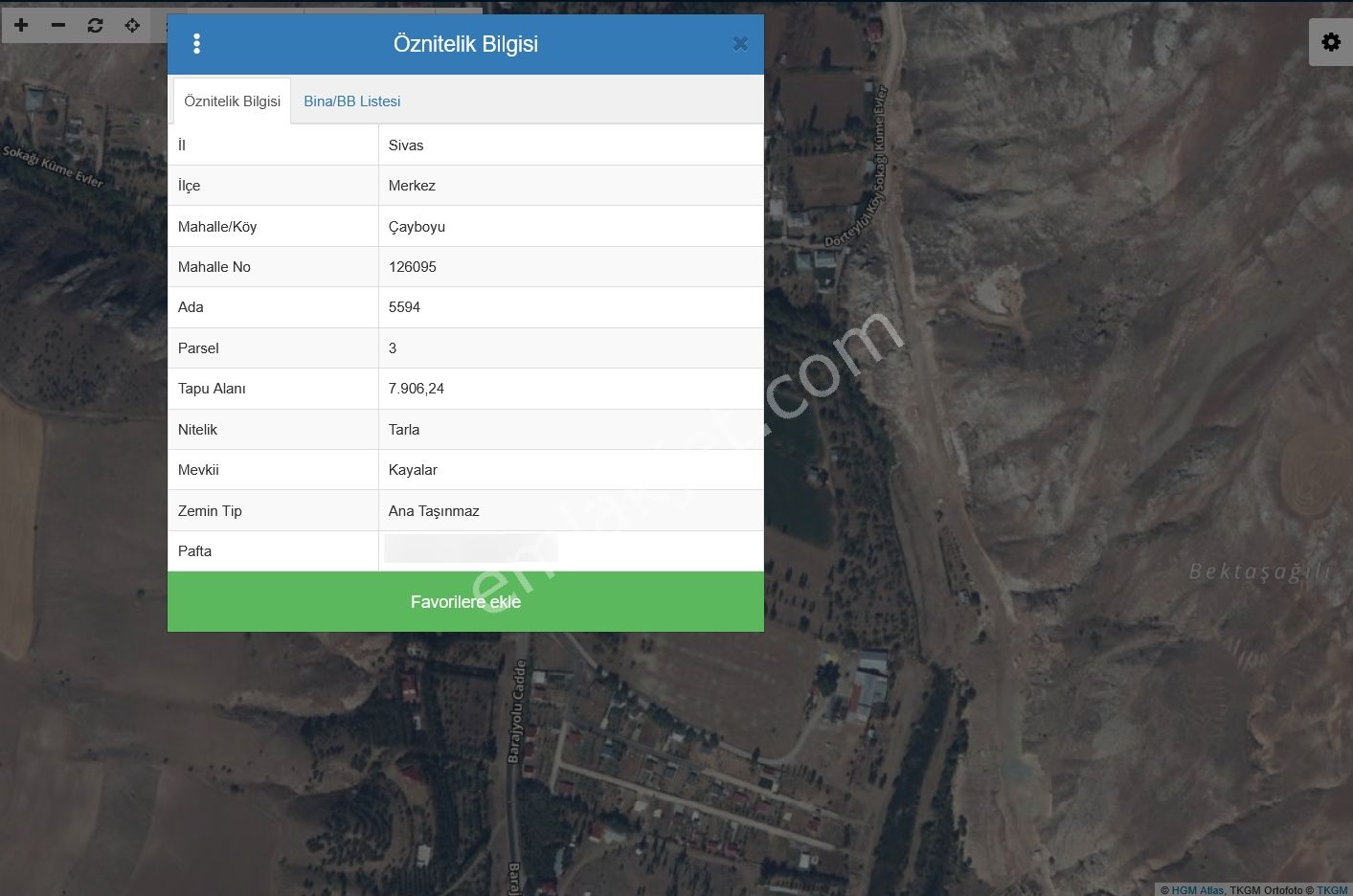
Task: Switch to Bina/BB Listesi tab
Action: click(351, 101)
